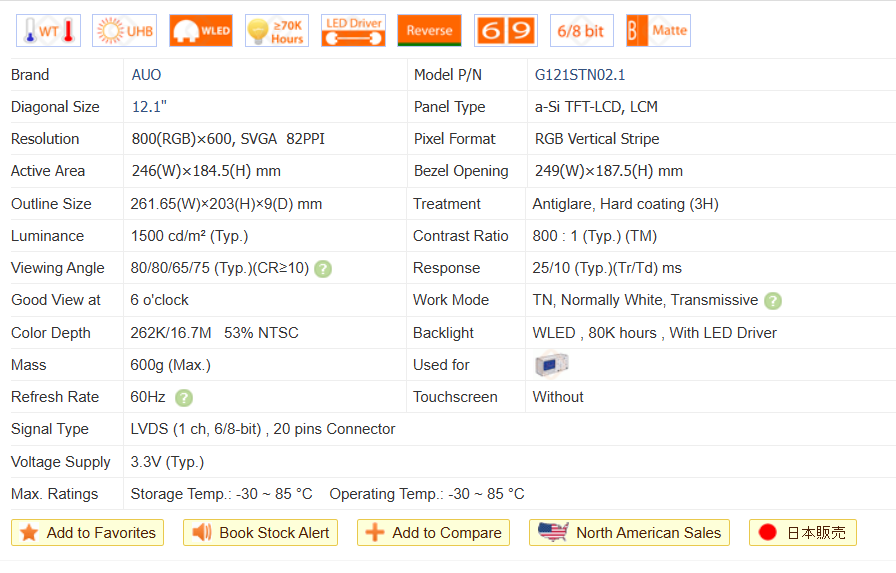This screenshot has width=896, height=573.
Task: Click the orange Reverse feature icon
Action: coord(429,31)
